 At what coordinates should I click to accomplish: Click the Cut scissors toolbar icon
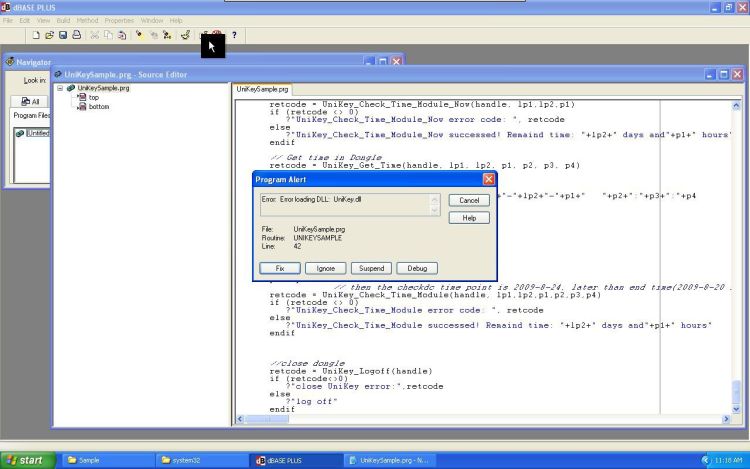point(95,35)
